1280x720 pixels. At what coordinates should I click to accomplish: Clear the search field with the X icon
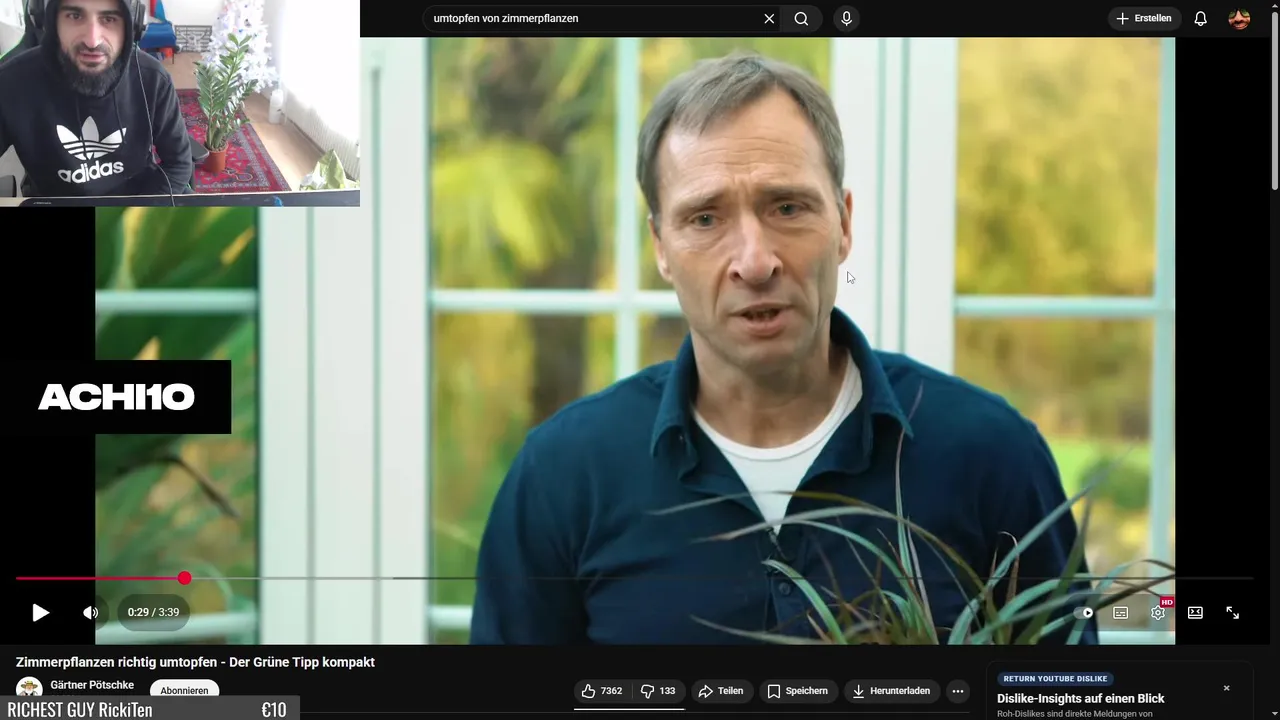[x=769, y=18]
